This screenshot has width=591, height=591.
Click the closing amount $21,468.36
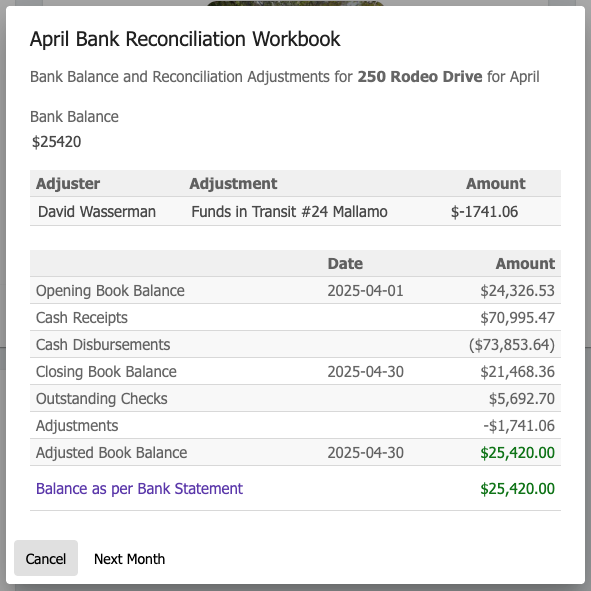tap(517, 372)
